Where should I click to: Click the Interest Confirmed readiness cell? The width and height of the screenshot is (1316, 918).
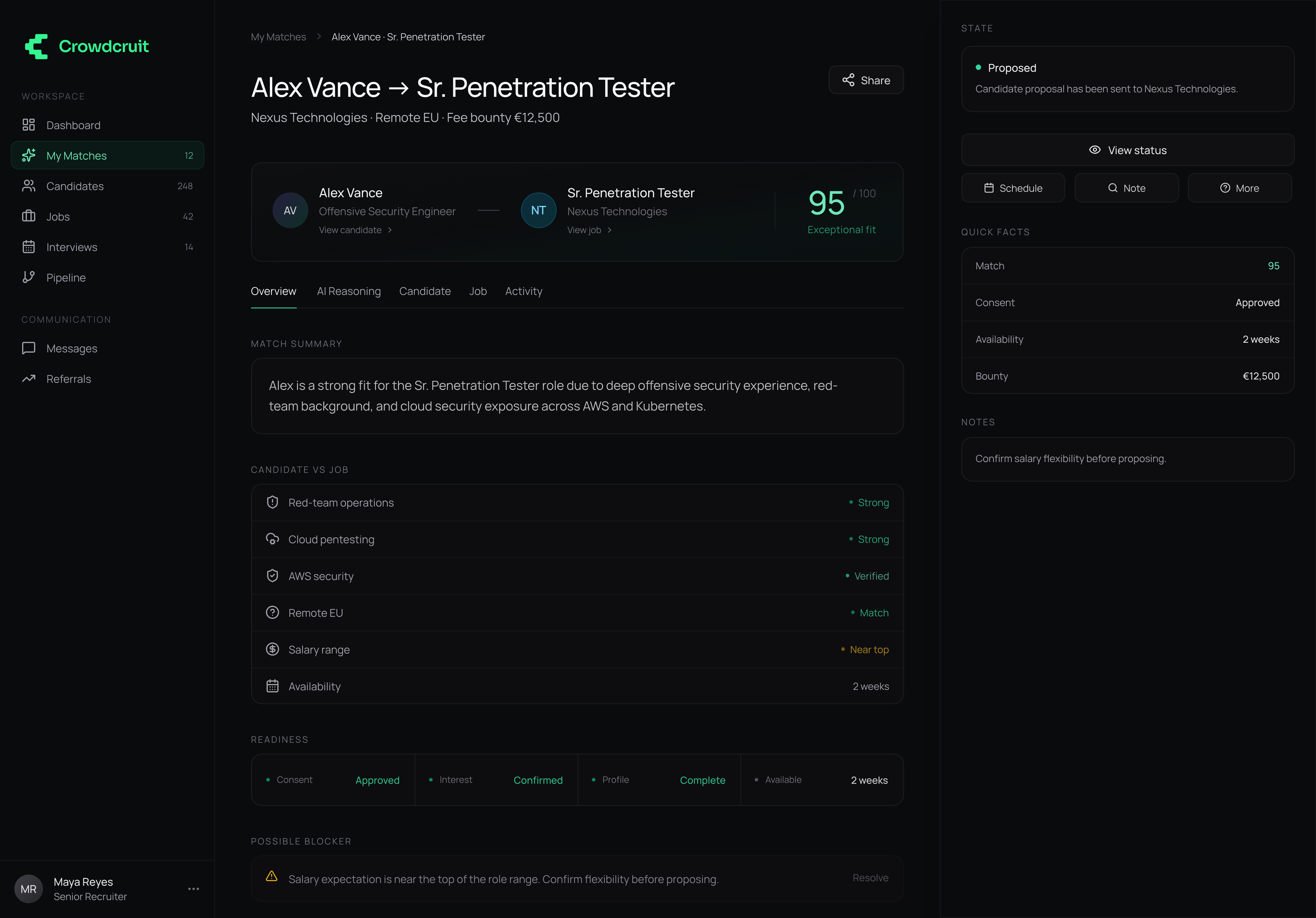pyautogui.click(x=496, y=779)
